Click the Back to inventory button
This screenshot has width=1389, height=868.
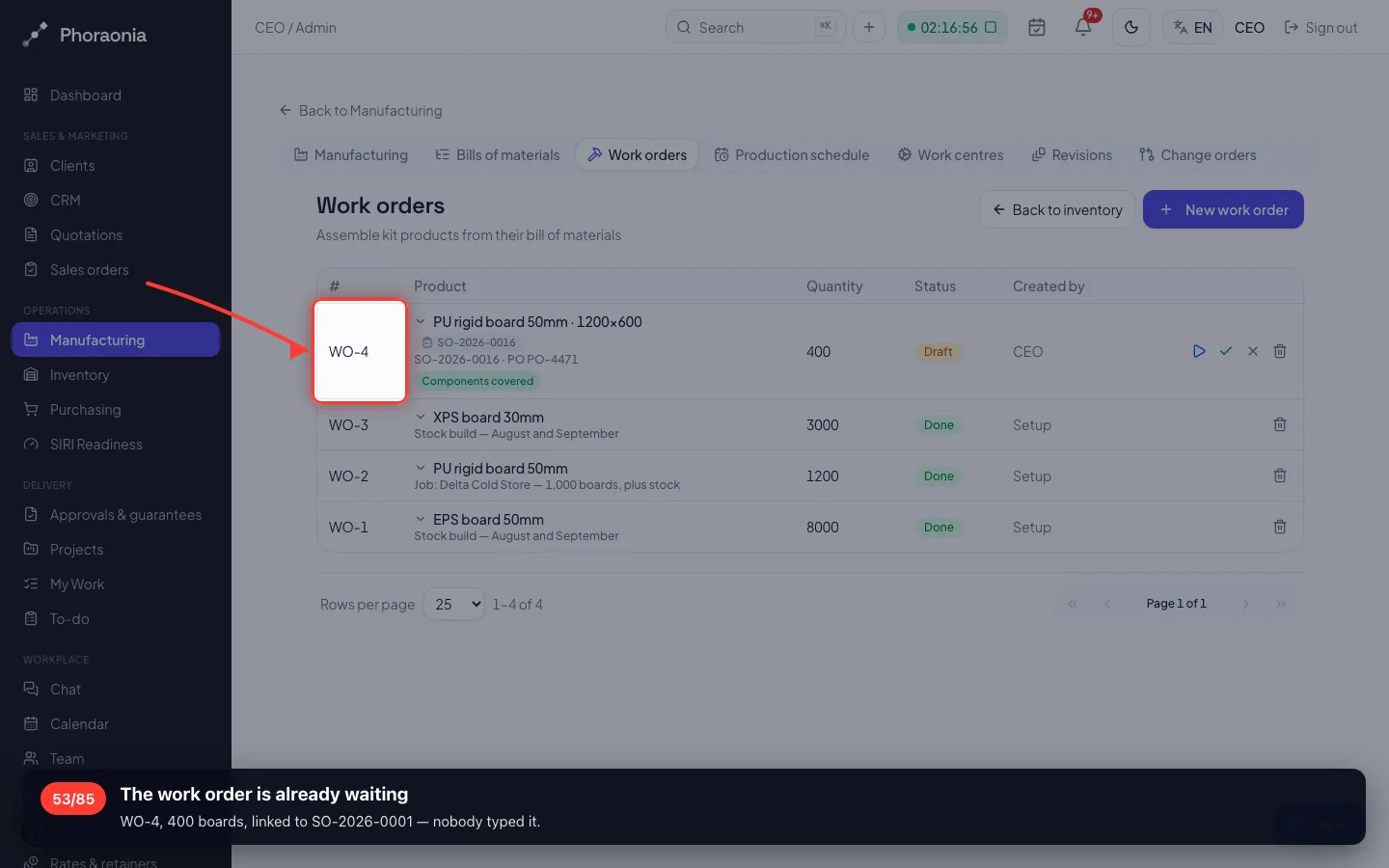(1057, 209)
